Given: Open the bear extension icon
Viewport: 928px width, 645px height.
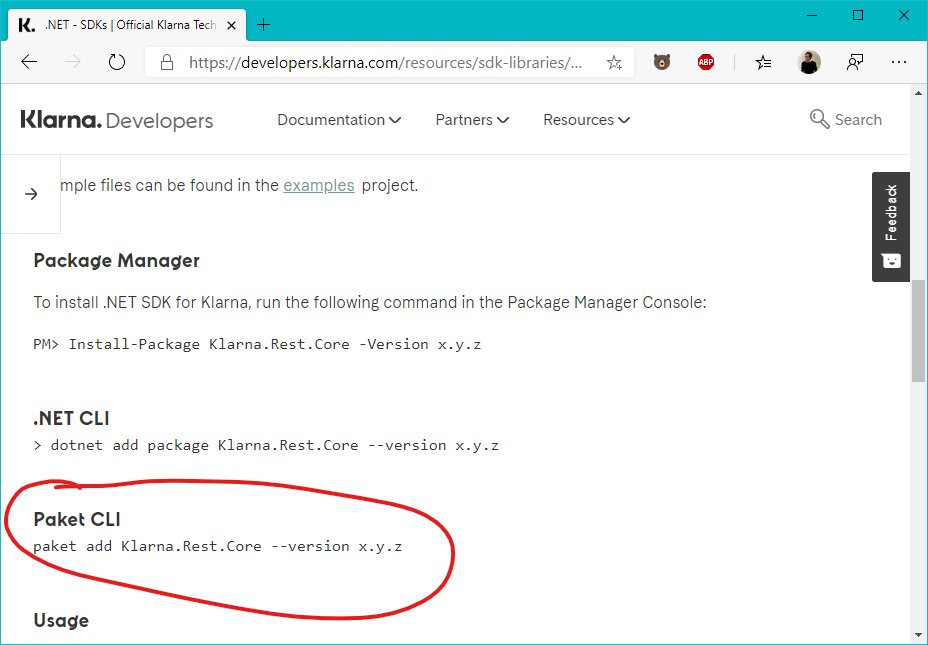Looking at the screenshot, I should click(662, 62).
